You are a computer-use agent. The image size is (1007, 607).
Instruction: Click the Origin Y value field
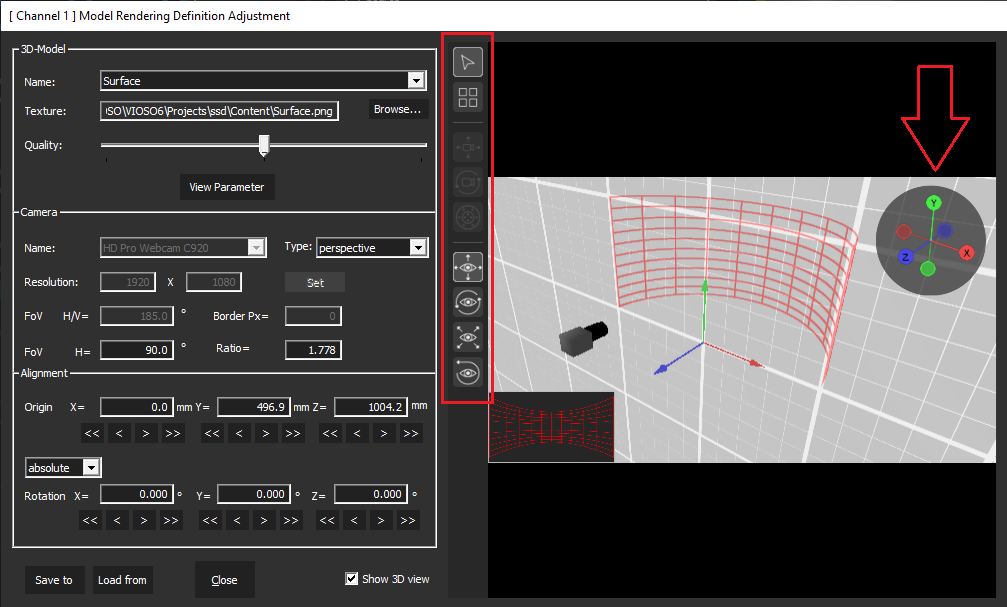253,407
